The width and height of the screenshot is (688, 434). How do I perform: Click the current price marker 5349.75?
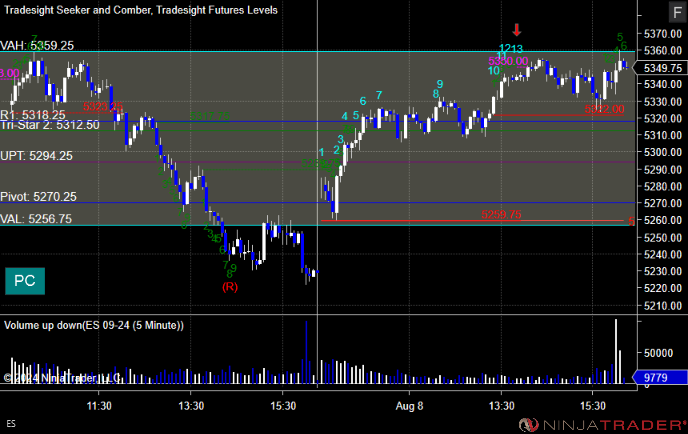click(661, 68)
